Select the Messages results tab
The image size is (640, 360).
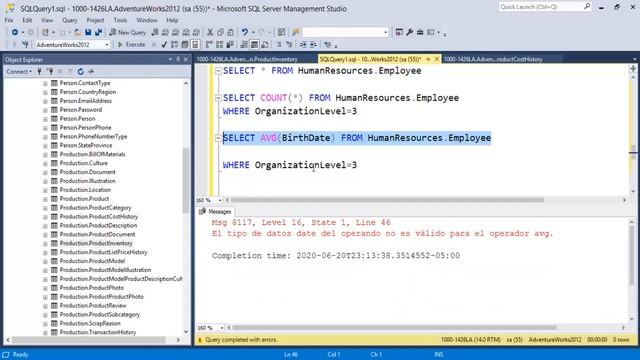tap(215, 212)
